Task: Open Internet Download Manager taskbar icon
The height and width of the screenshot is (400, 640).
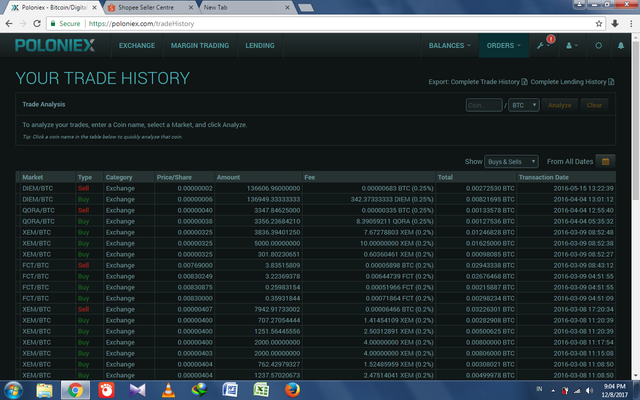Action: coord(199,390)
